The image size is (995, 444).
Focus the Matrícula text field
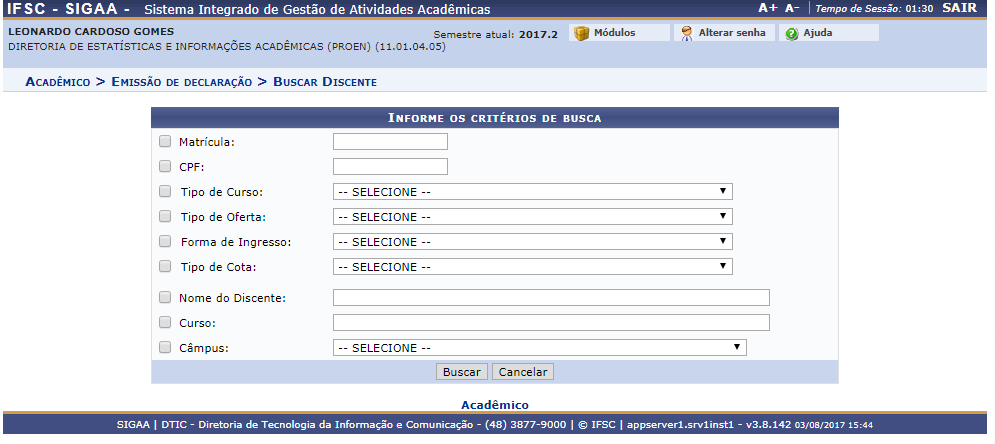pyautogui.click(x=390, y=142)
